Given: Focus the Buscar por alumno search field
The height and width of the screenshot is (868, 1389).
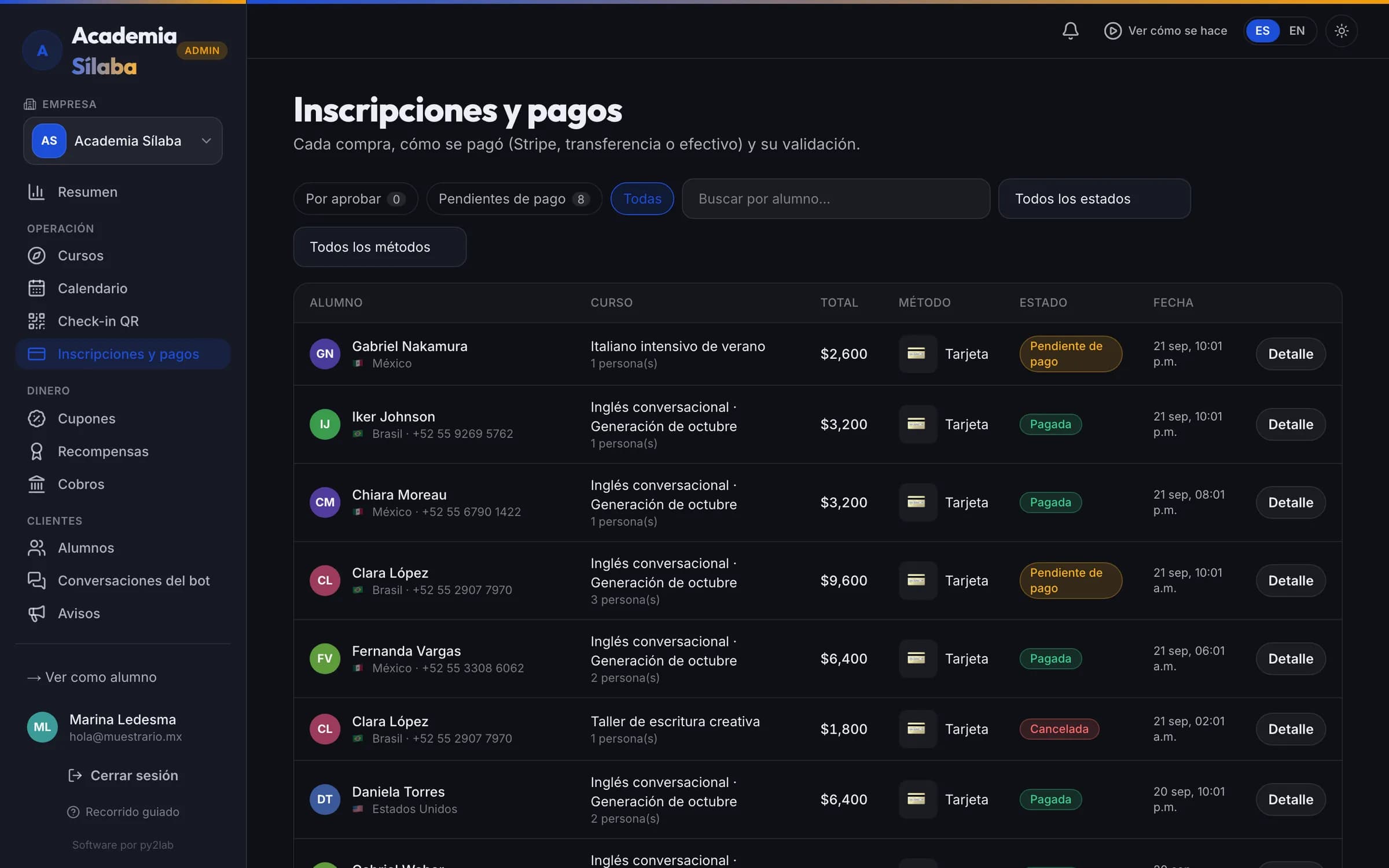Looking at the screenshot, I should pyautogui.click(x=836, y=198).
